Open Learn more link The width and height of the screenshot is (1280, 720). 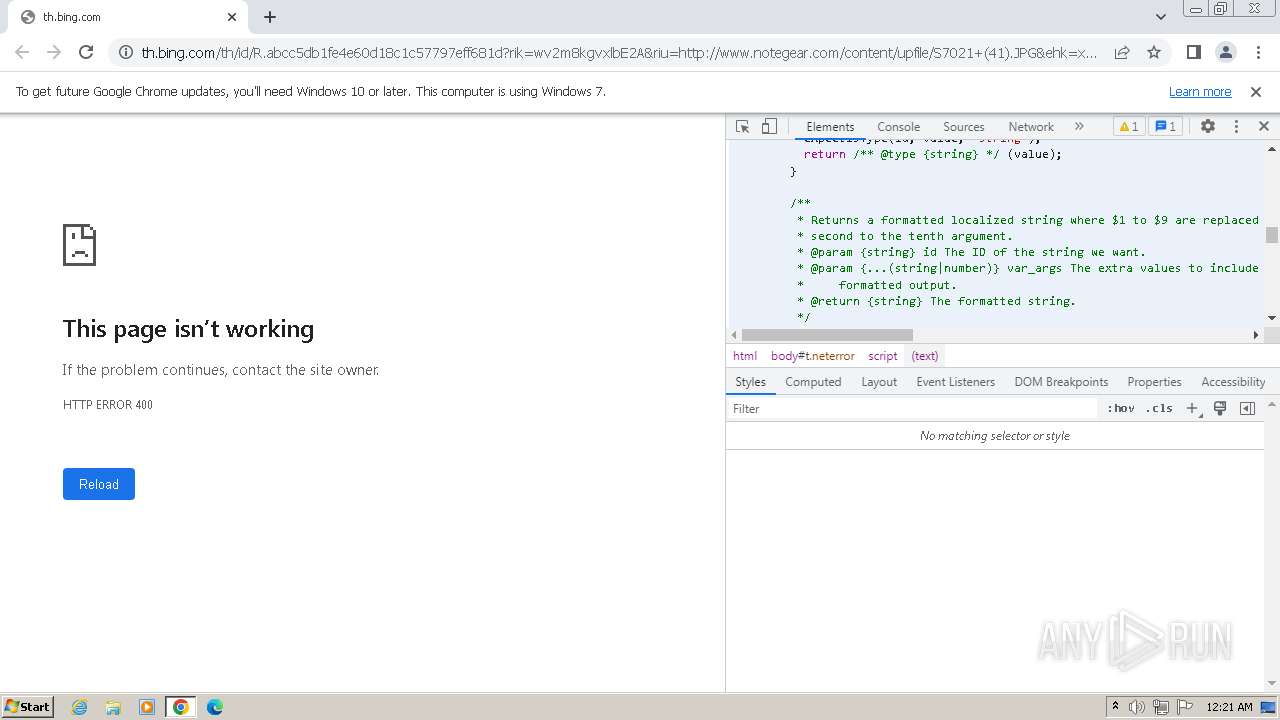1200,91
